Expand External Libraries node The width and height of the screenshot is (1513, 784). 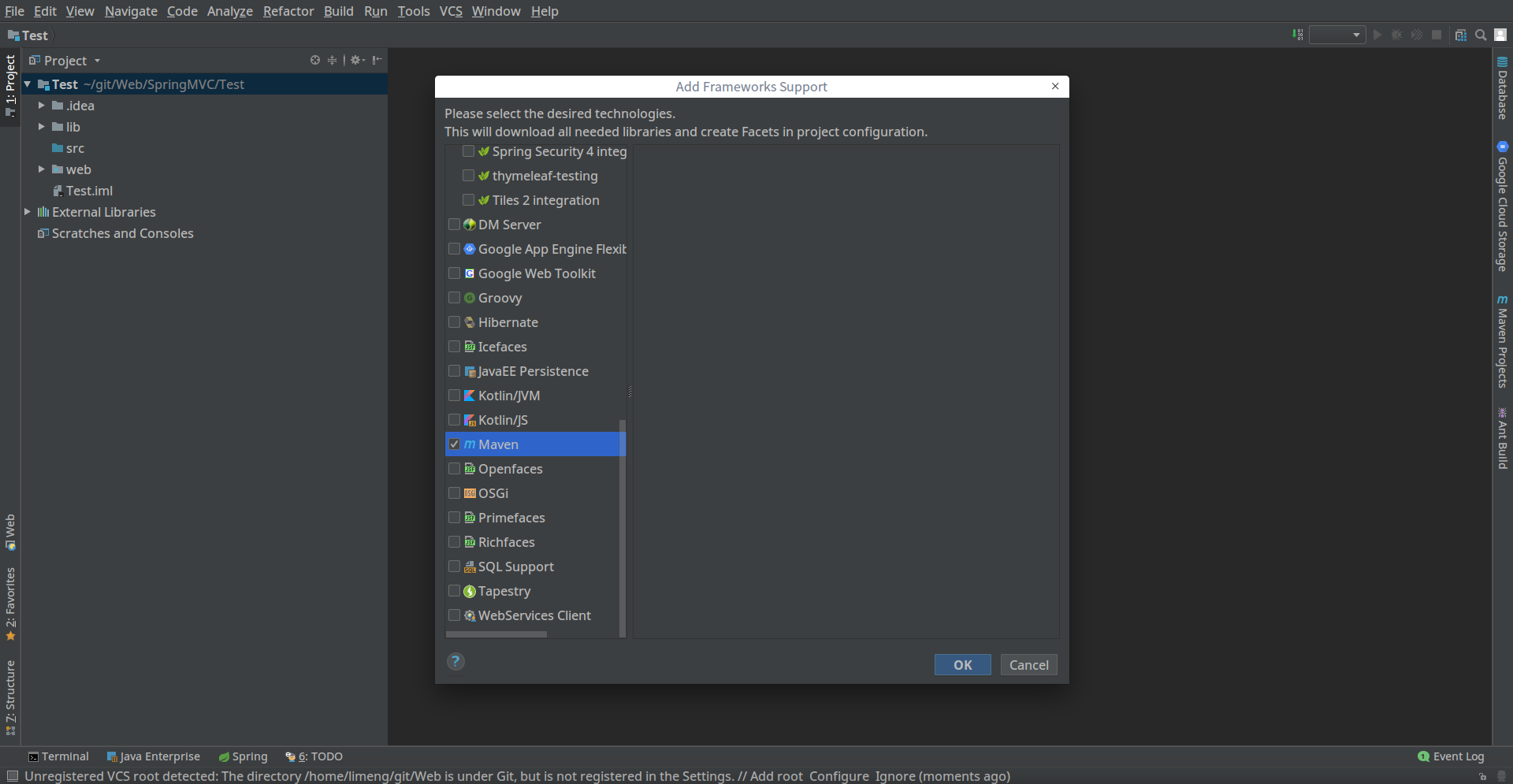point(28,211)
